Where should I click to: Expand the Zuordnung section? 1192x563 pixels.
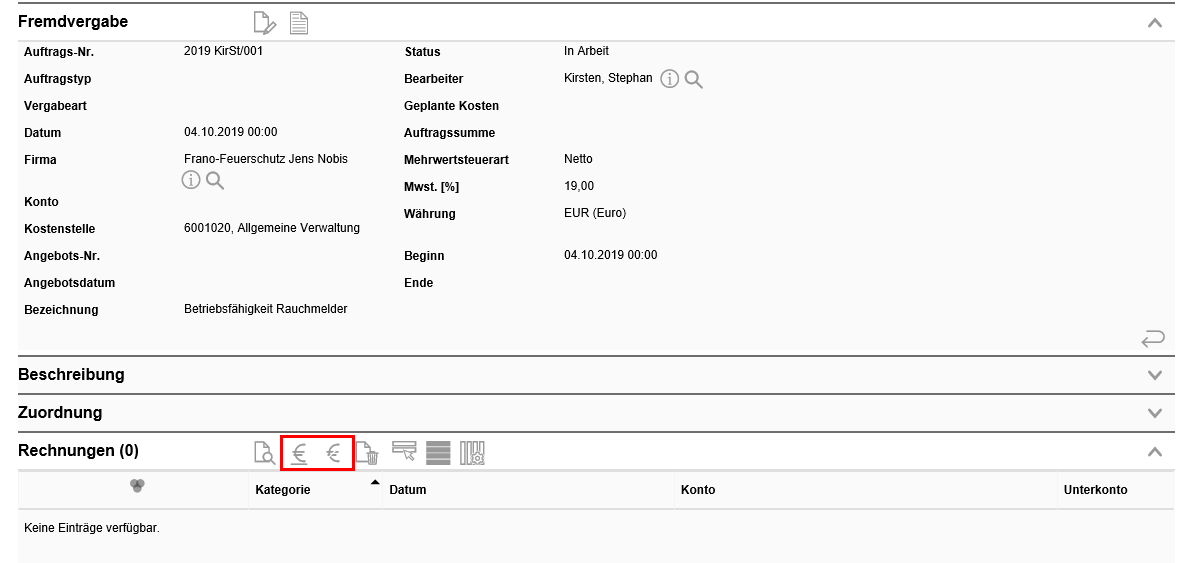pyautogui.click(x=1155, y=413)
